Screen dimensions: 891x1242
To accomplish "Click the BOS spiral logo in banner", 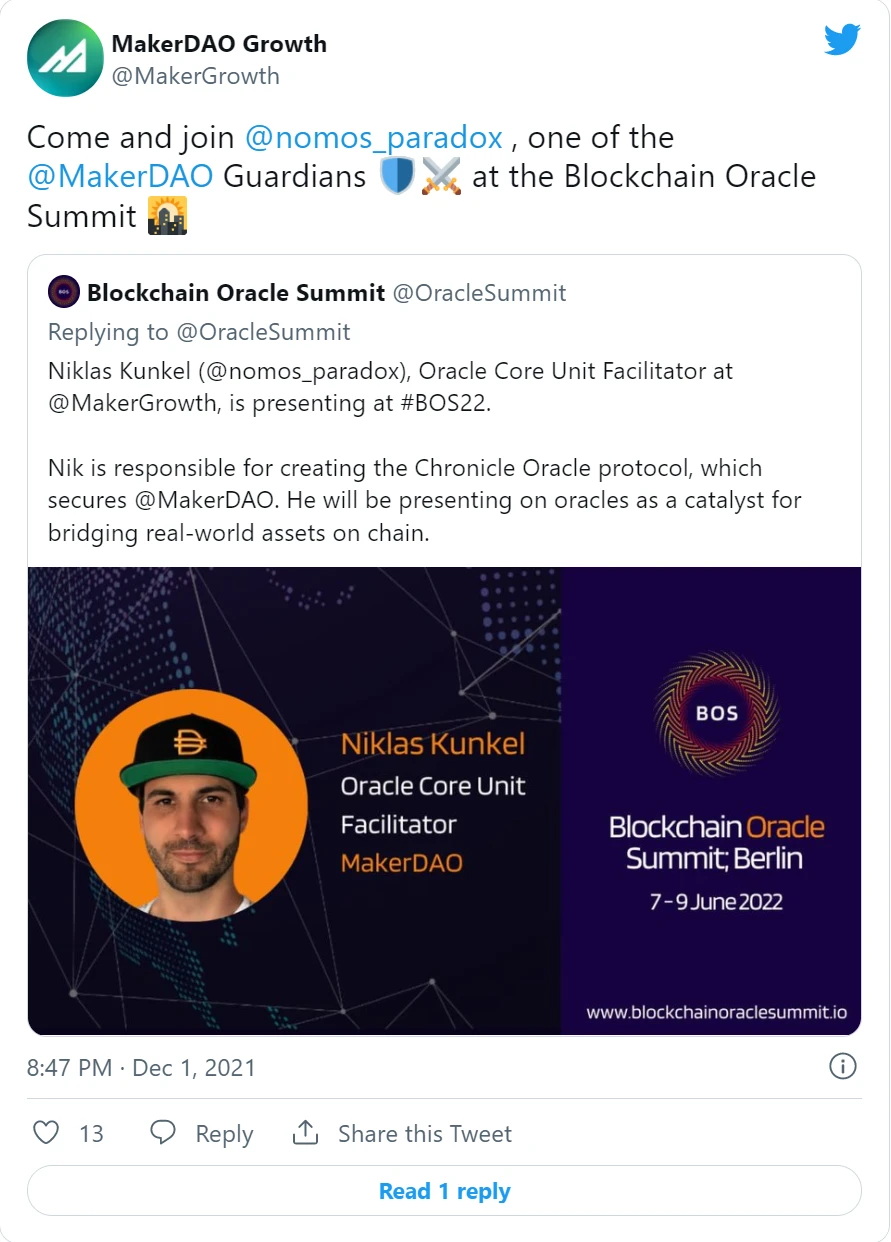I will tap(716, 713).
